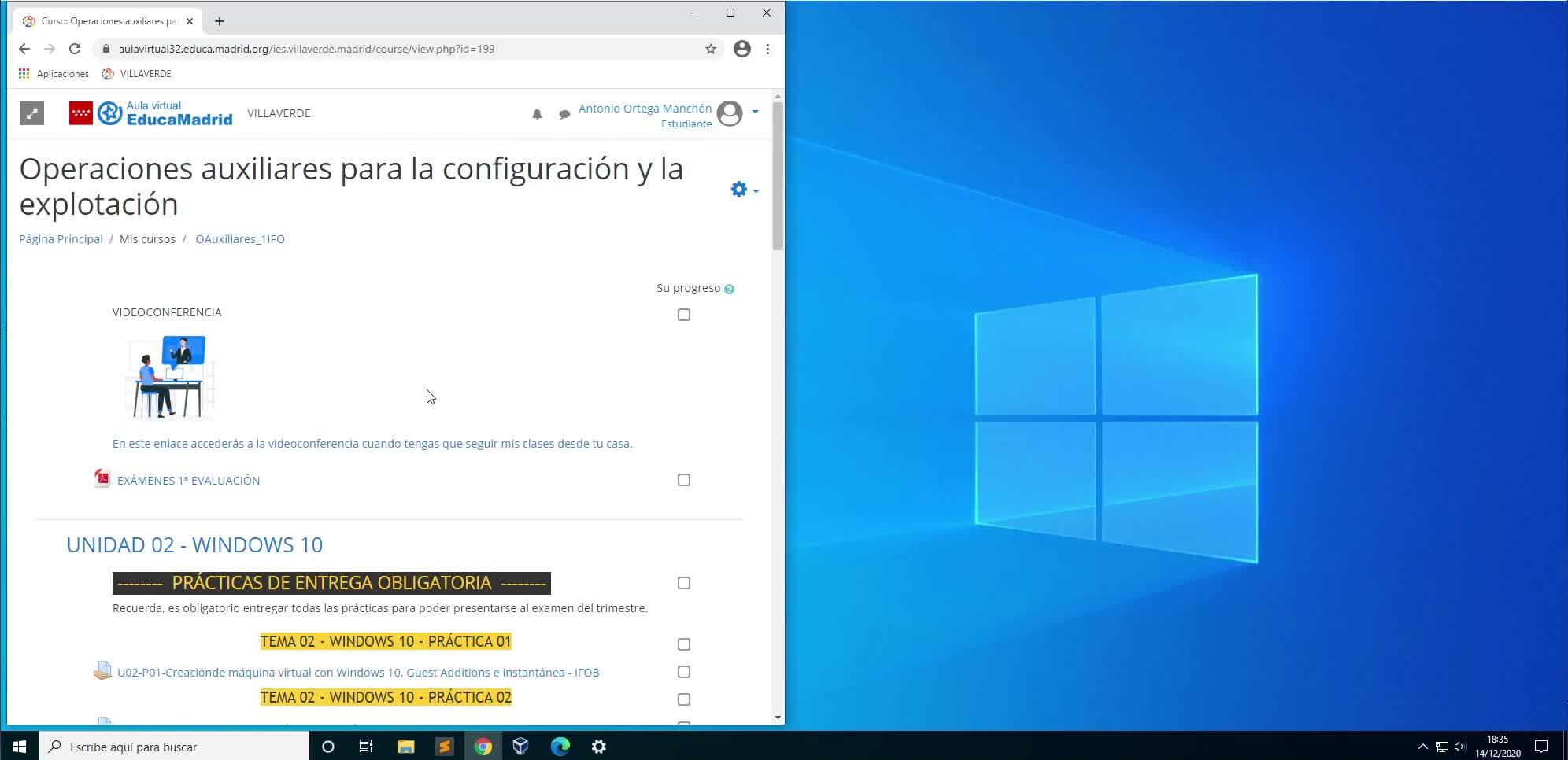
Task: Click the PDF icon for EXÁMENES 1ª EVALUACIÓN
Action: [102, 478]
